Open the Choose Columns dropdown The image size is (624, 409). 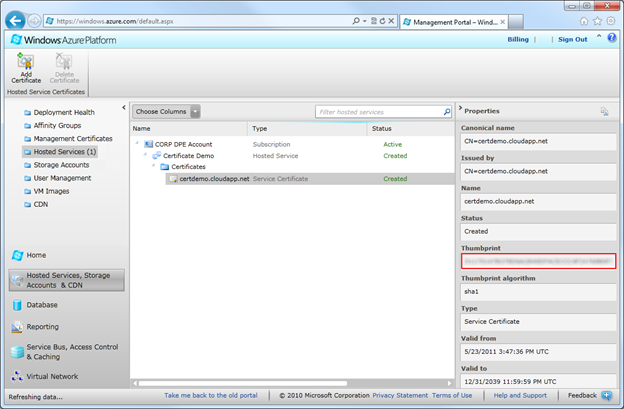click(167, 111)
